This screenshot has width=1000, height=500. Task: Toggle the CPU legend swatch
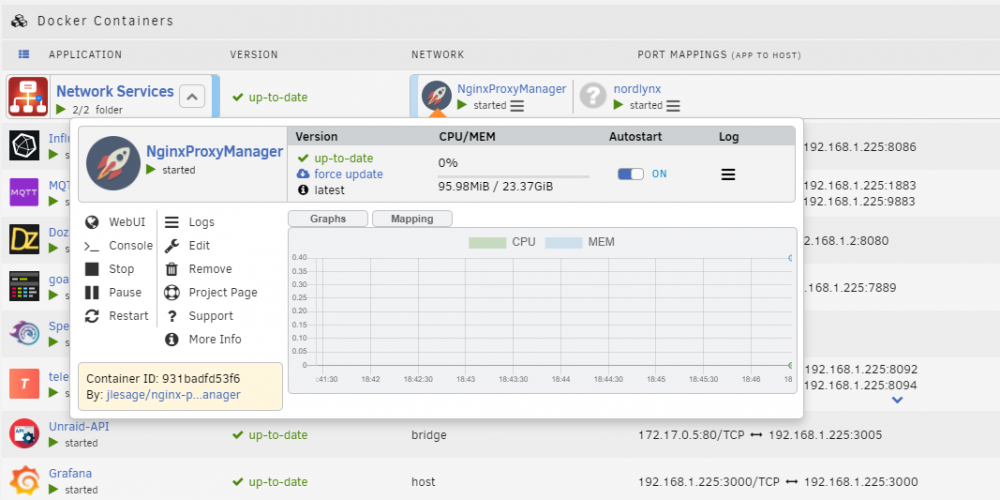(487, 242)
